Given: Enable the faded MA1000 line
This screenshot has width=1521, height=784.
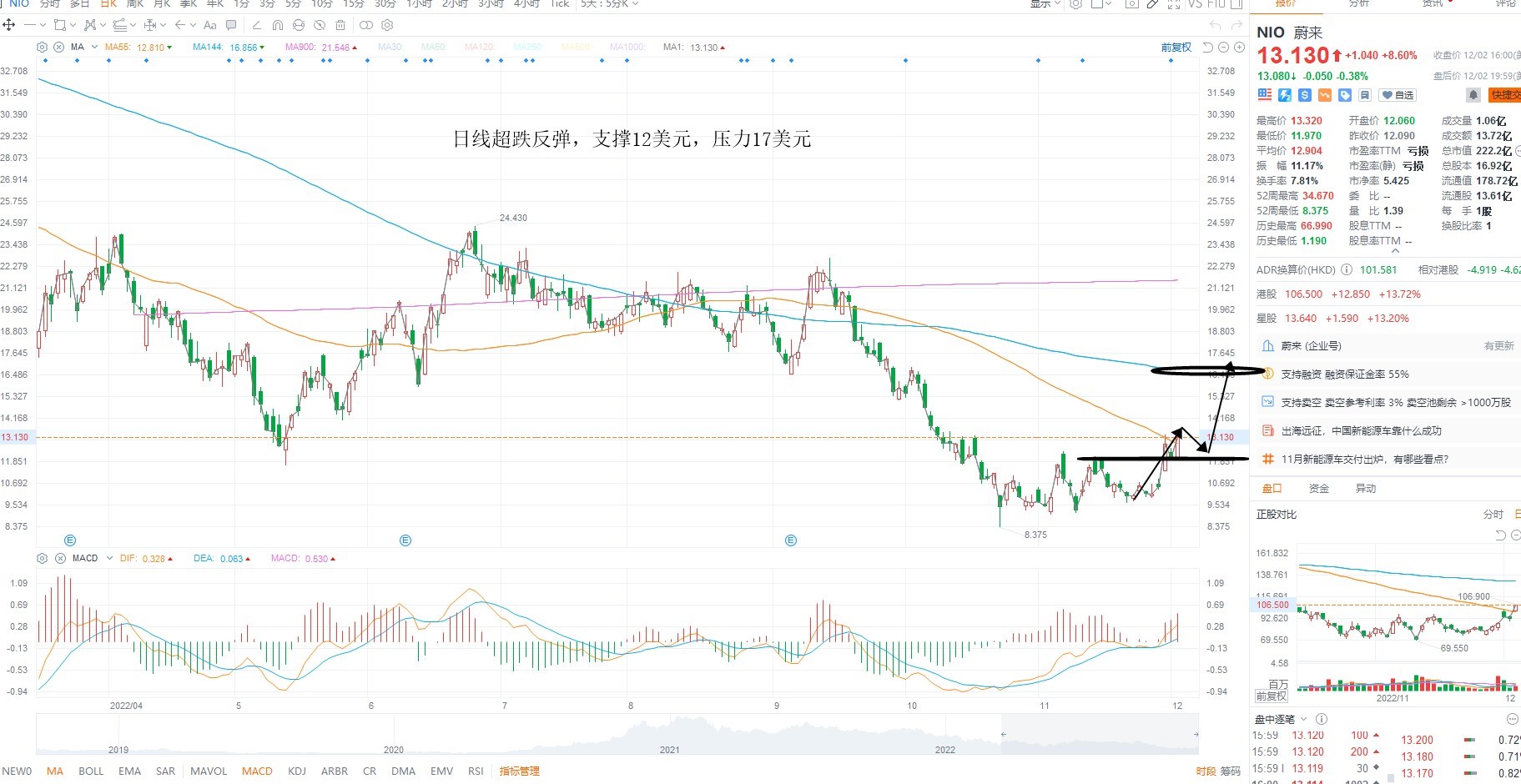Looking at the screenshot, I should point(627,48).
